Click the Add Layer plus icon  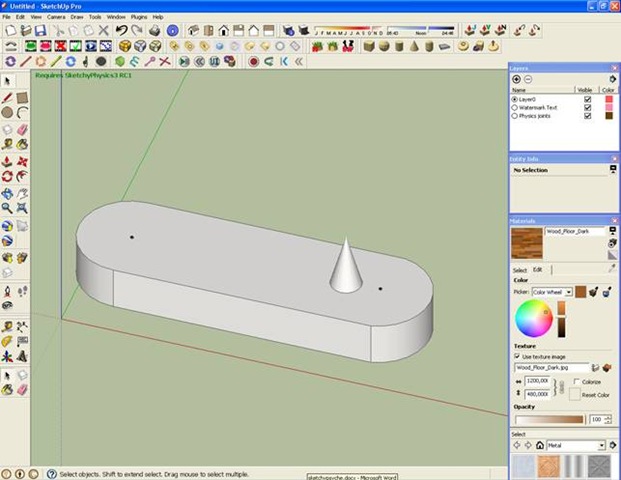coord(516,79)
